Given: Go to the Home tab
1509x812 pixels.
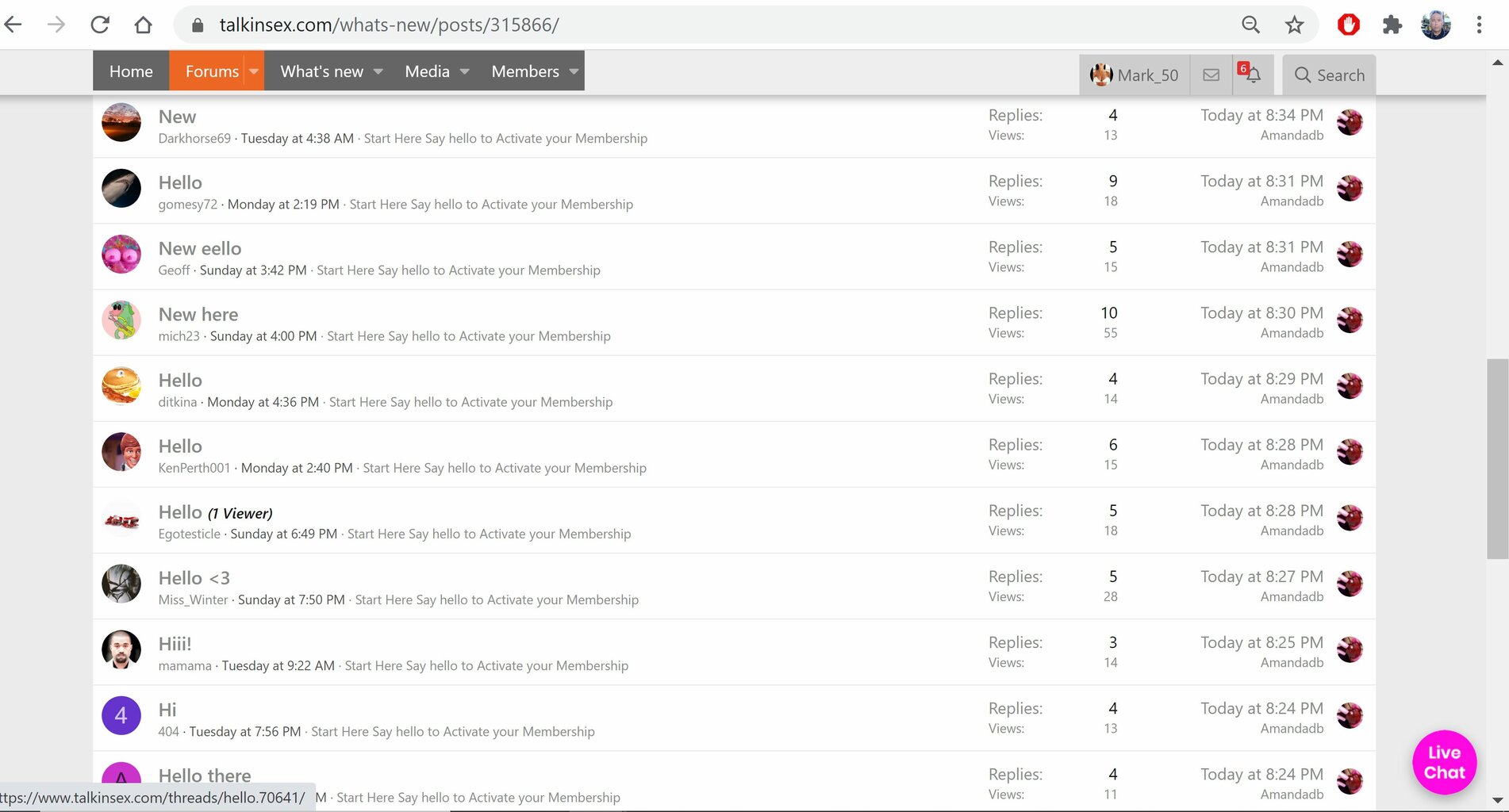Looking at the screenshot, I should click(131, 71).
